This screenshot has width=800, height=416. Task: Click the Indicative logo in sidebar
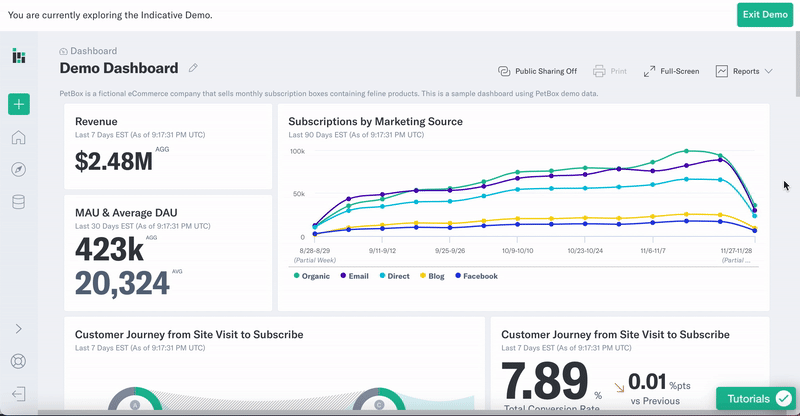[x=19, y=56]
